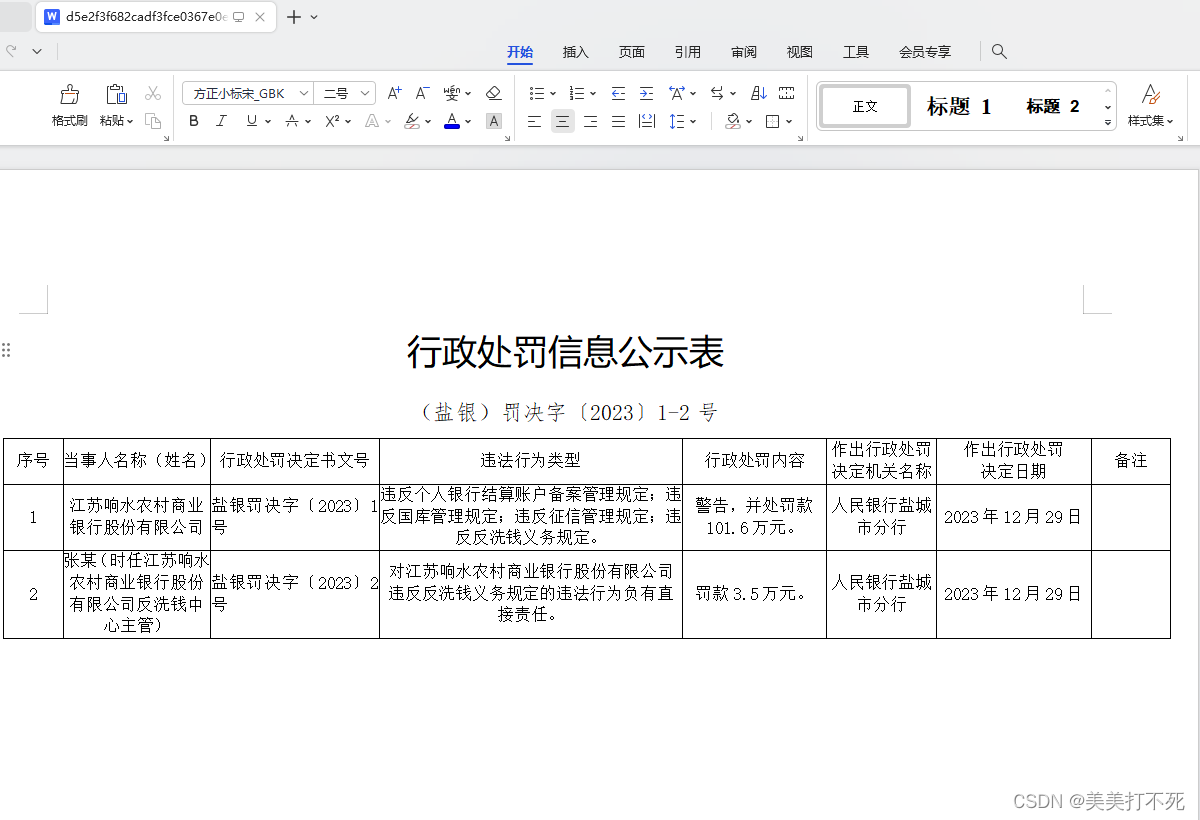1200x820 pixels.
Task: Switch to the 开始 ribbon tab
Action: (x=520, y=52)
